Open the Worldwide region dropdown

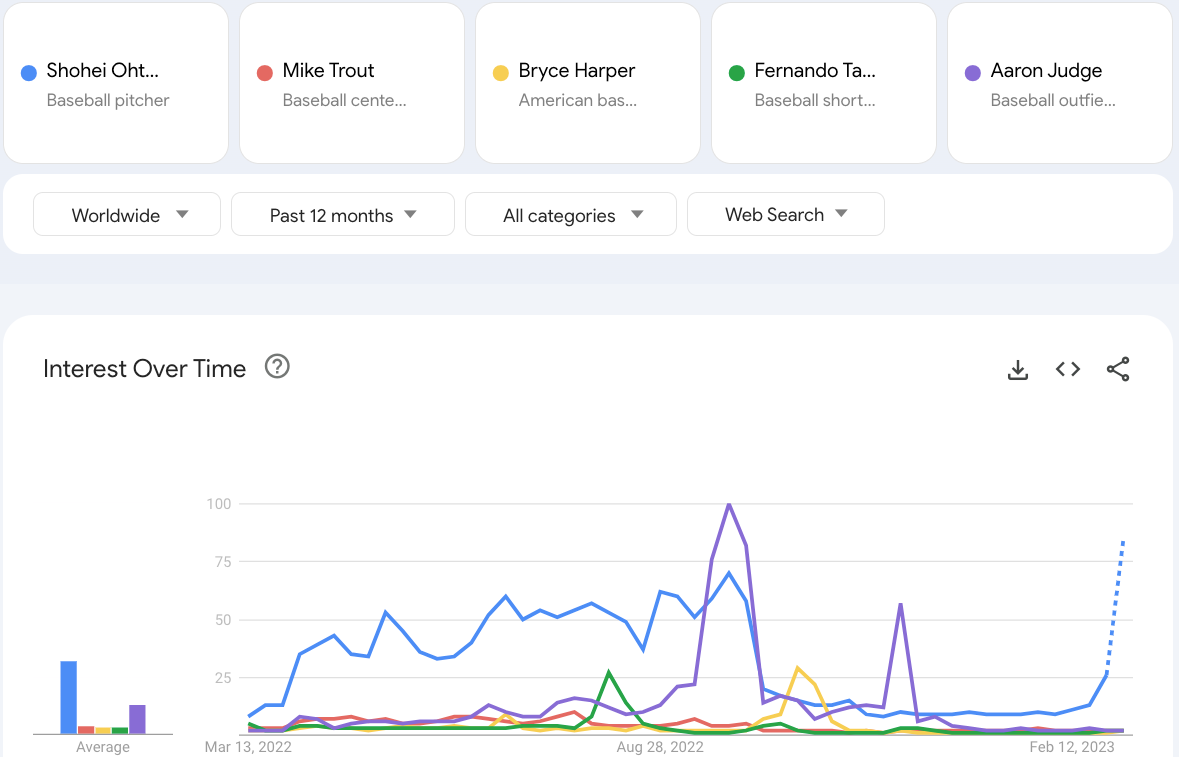click(x=127, y=214)
